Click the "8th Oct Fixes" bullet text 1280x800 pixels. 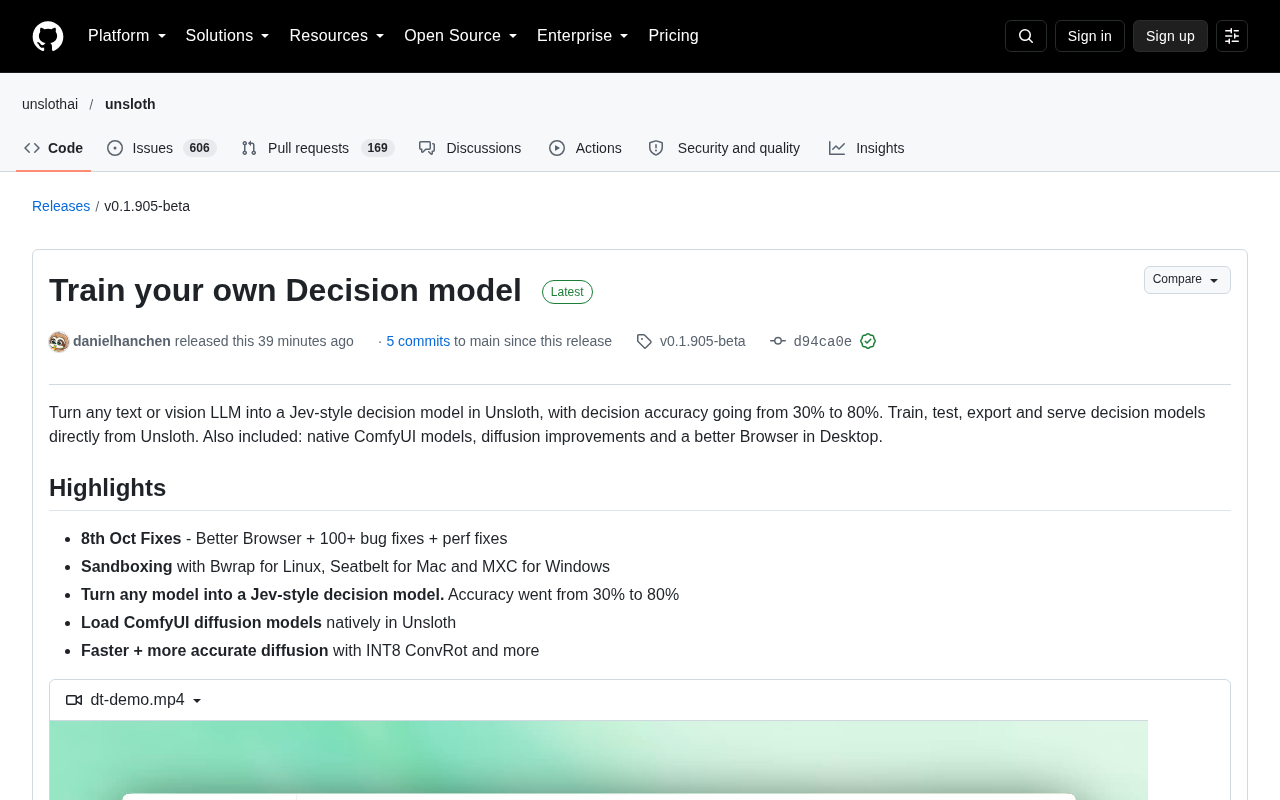[x=131, y=539]
